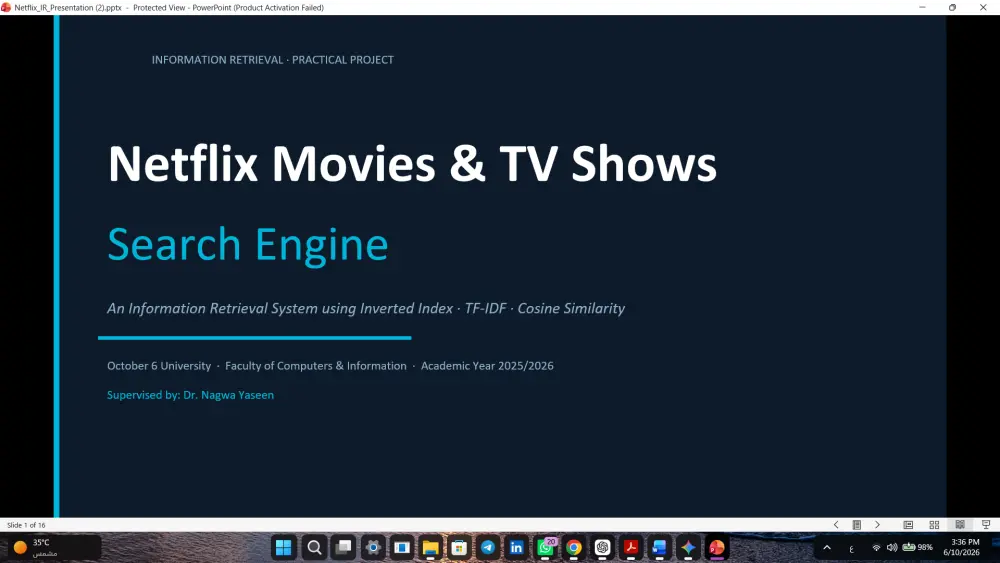
Task: Click the 'An Information Retrieval System' tagline
Action: [x=366, y=309]
